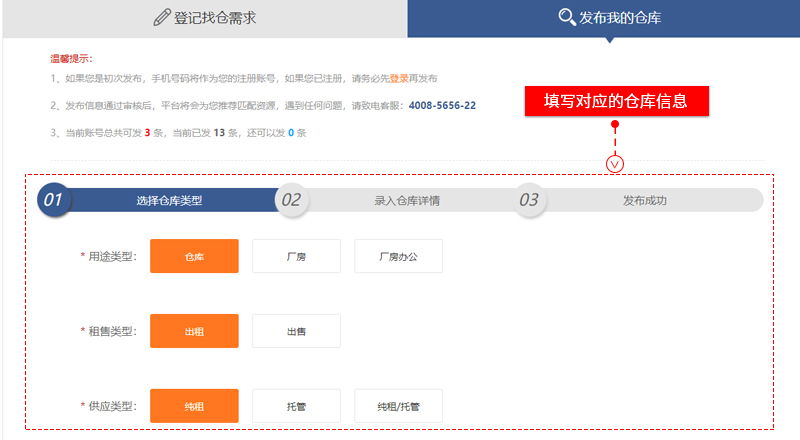Pick the 纯租/托管 supply type option
This screenshot has height=440, width=800.
(398, 406)
